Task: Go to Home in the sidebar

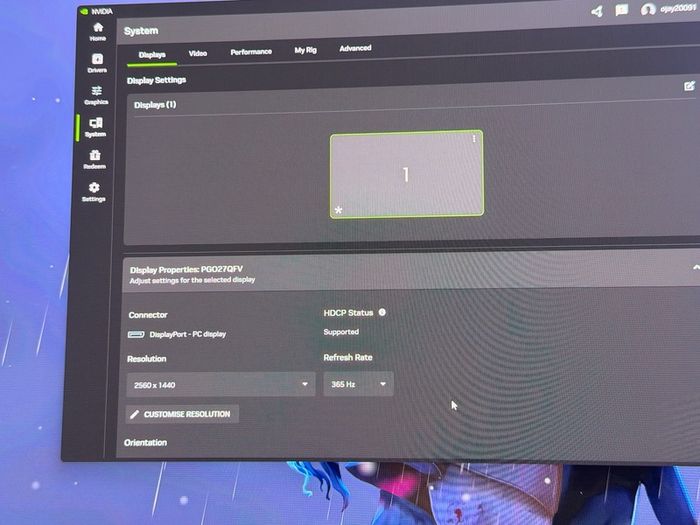Action: coord(98,32)
